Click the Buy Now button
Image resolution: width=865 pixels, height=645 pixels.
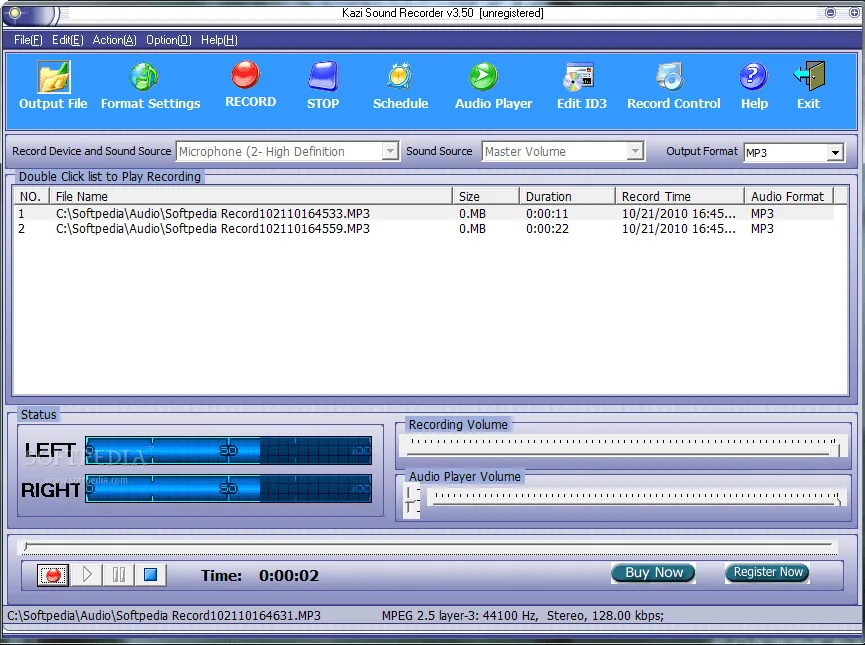653,573
